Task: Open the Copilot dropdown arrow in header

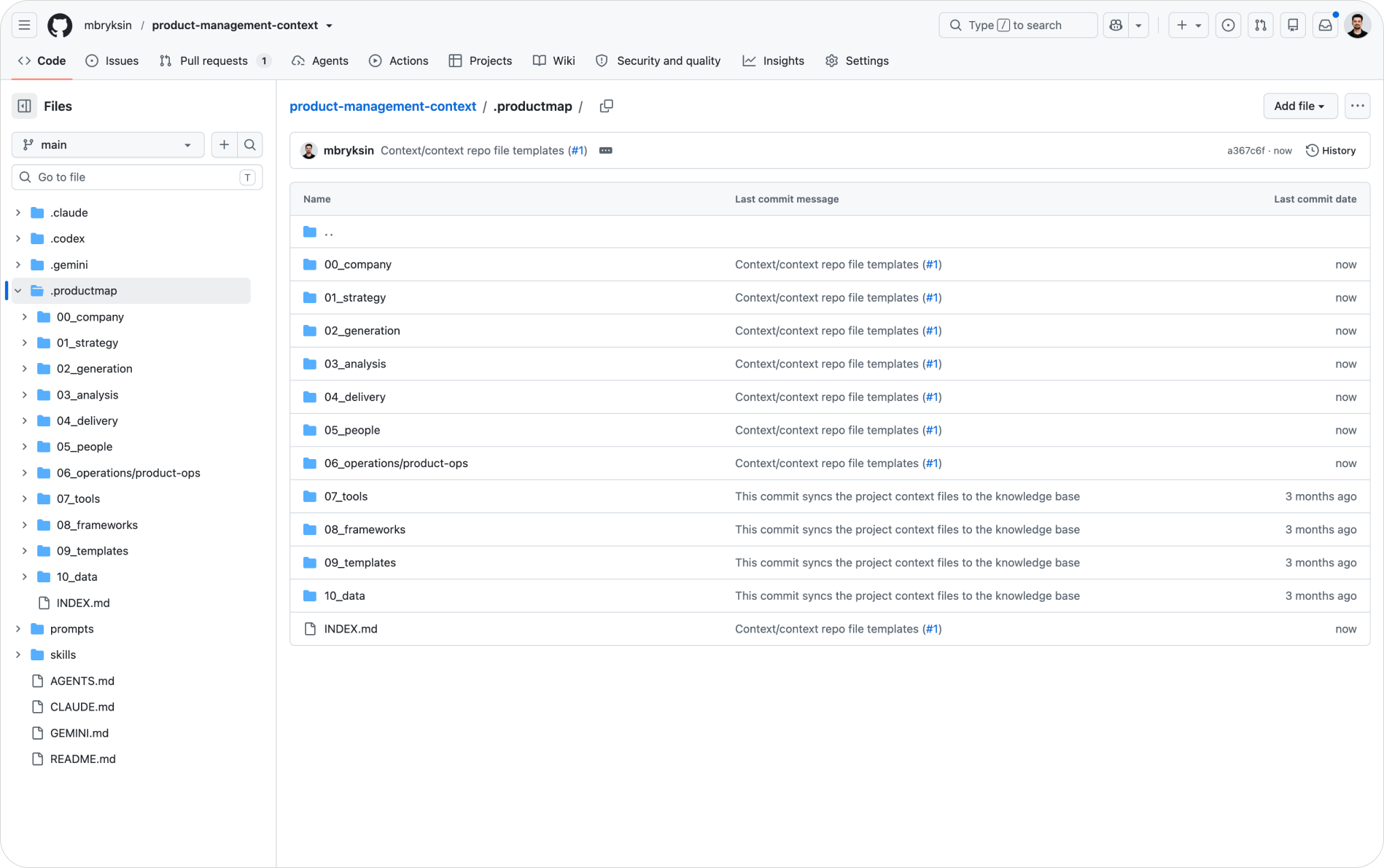Action: [1138, 25]
